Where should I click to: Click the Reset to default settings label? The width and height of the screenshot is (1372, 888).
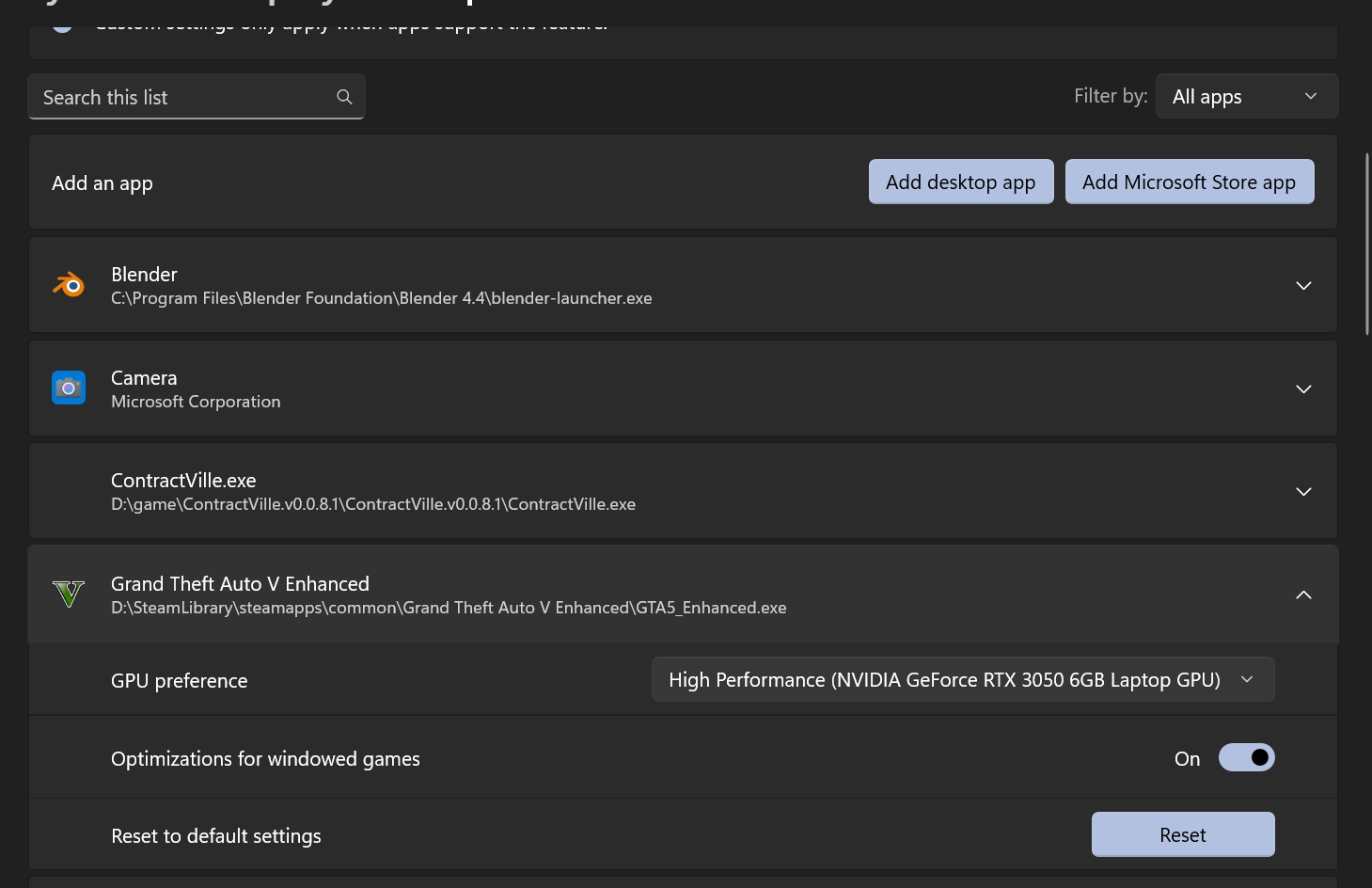point(216,835)
